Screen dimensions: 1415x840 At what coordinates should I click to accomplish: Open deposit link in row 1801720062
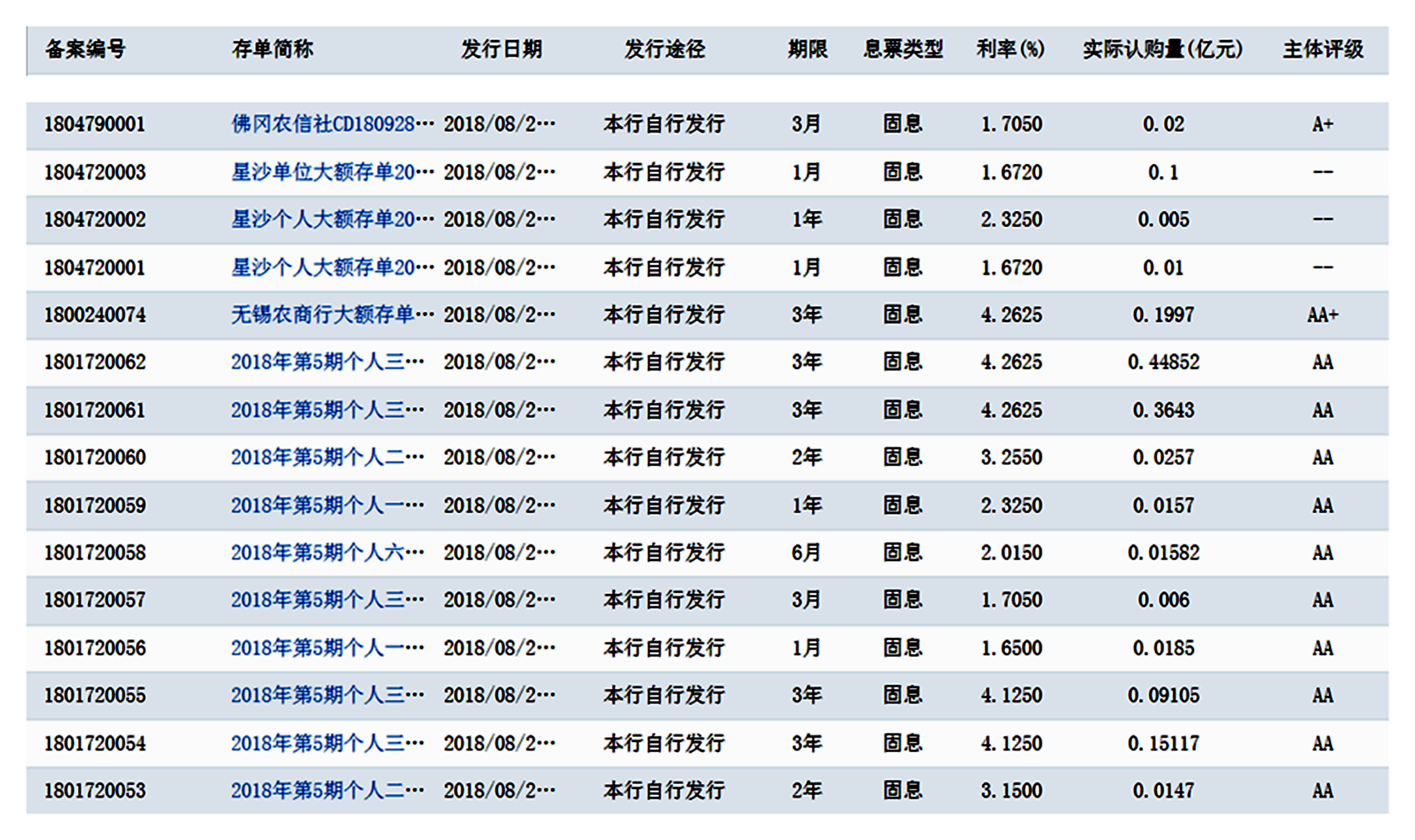(x=327, y=362)
